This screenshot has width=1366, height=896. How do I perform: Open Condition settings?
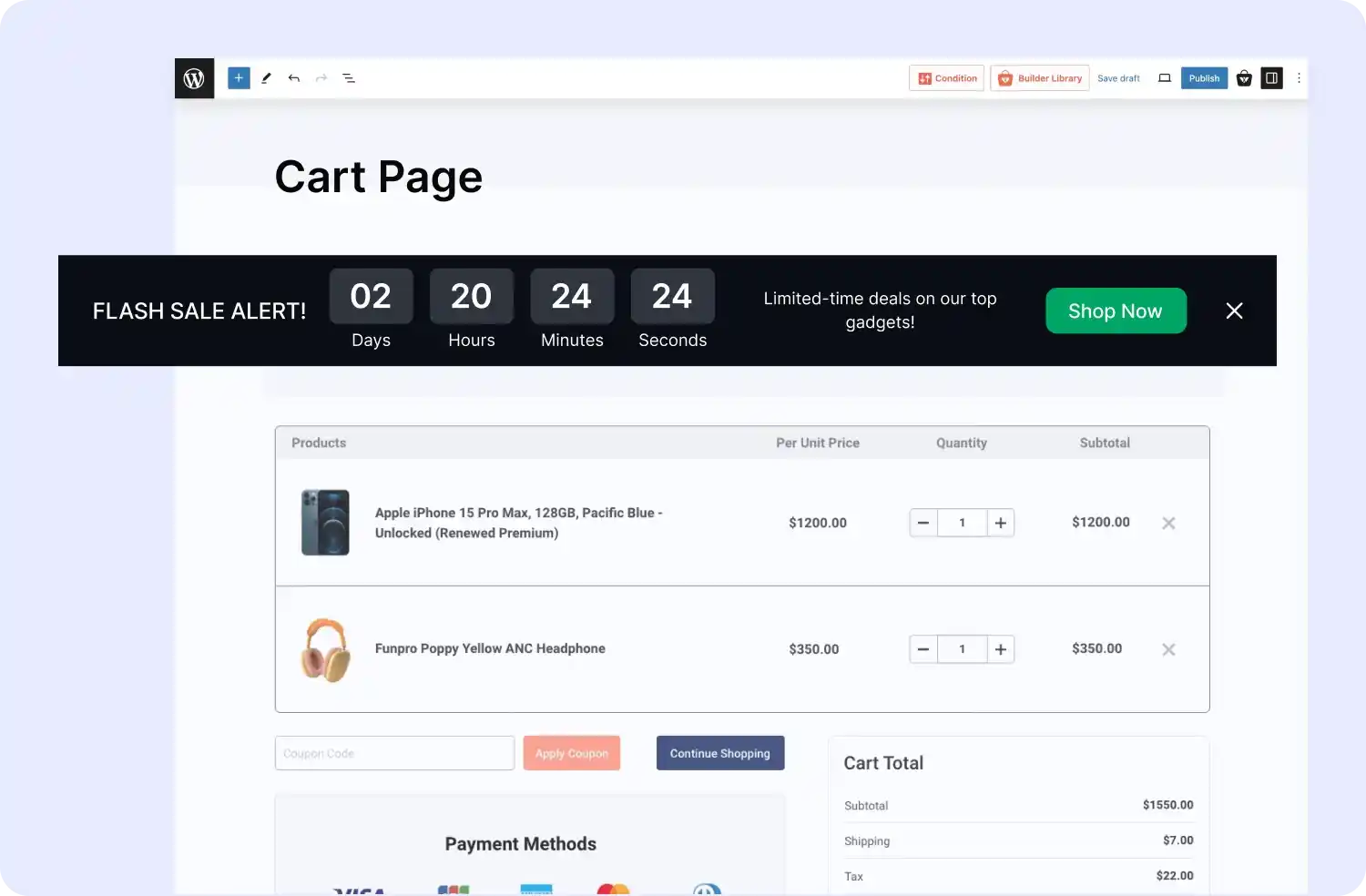pyautogui.click(x=946, y=77)
